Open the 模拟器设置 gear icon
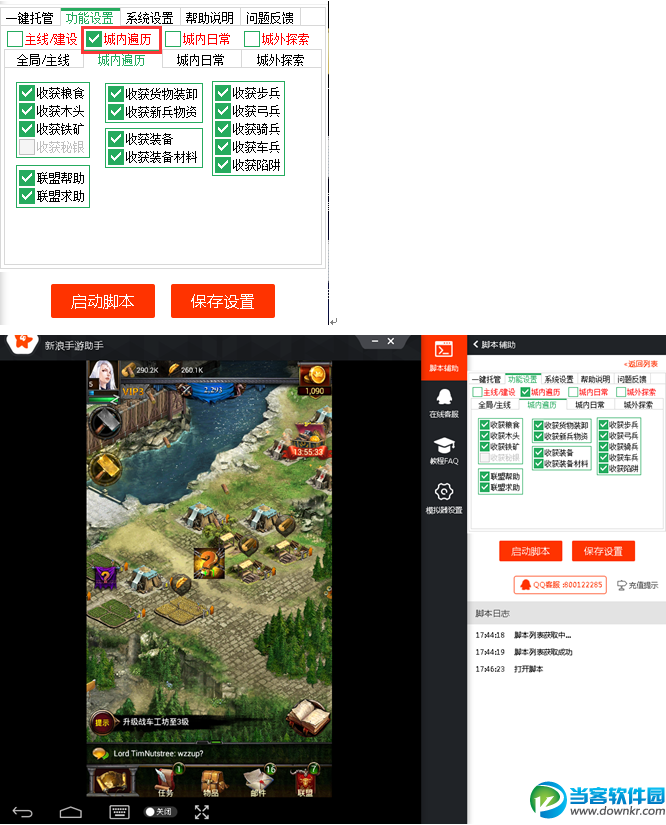The width and height of the screenshot is (666, 825). (444, 498)
